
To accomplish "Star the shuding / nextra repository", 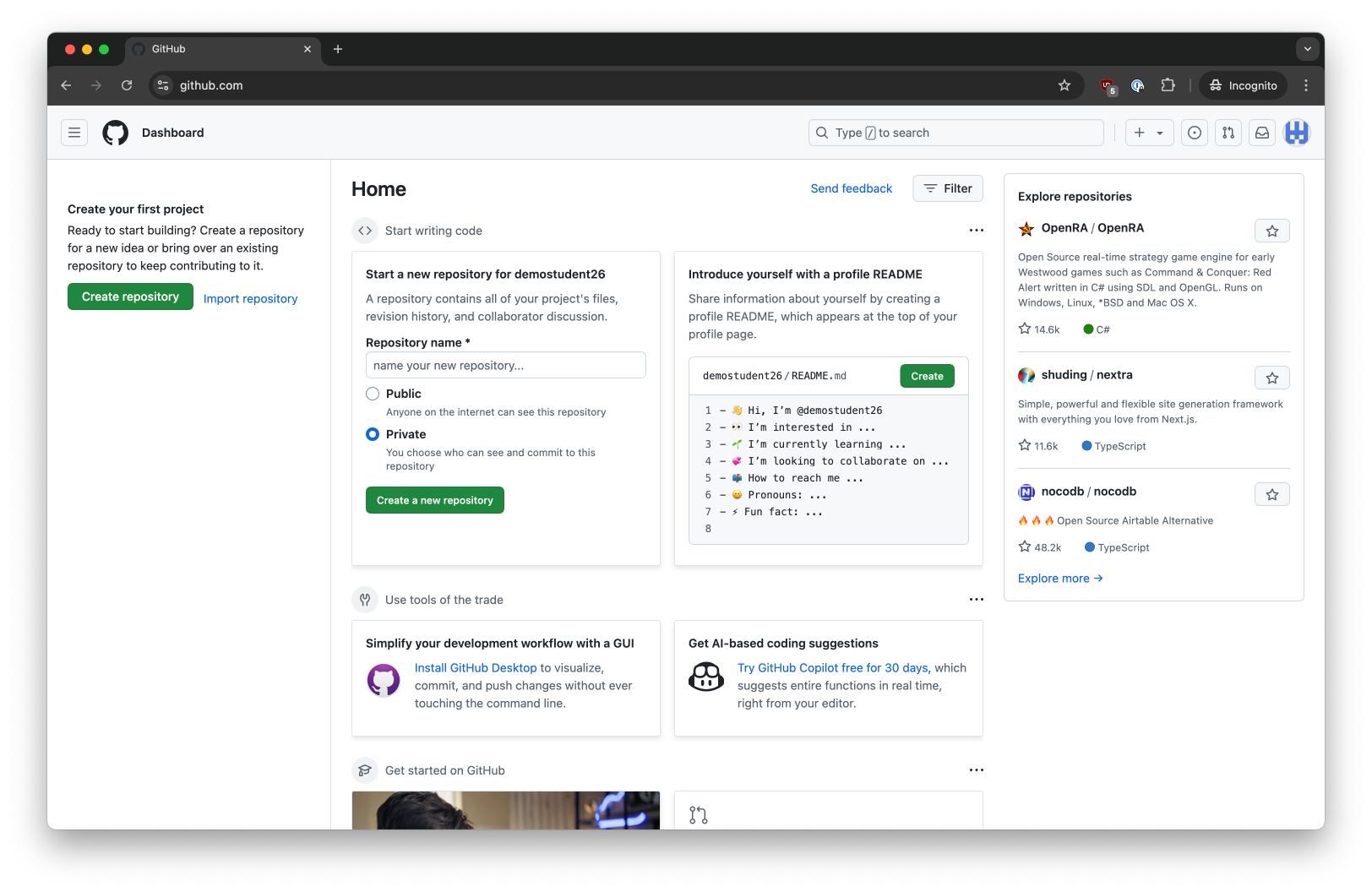I will (1272, 378).
